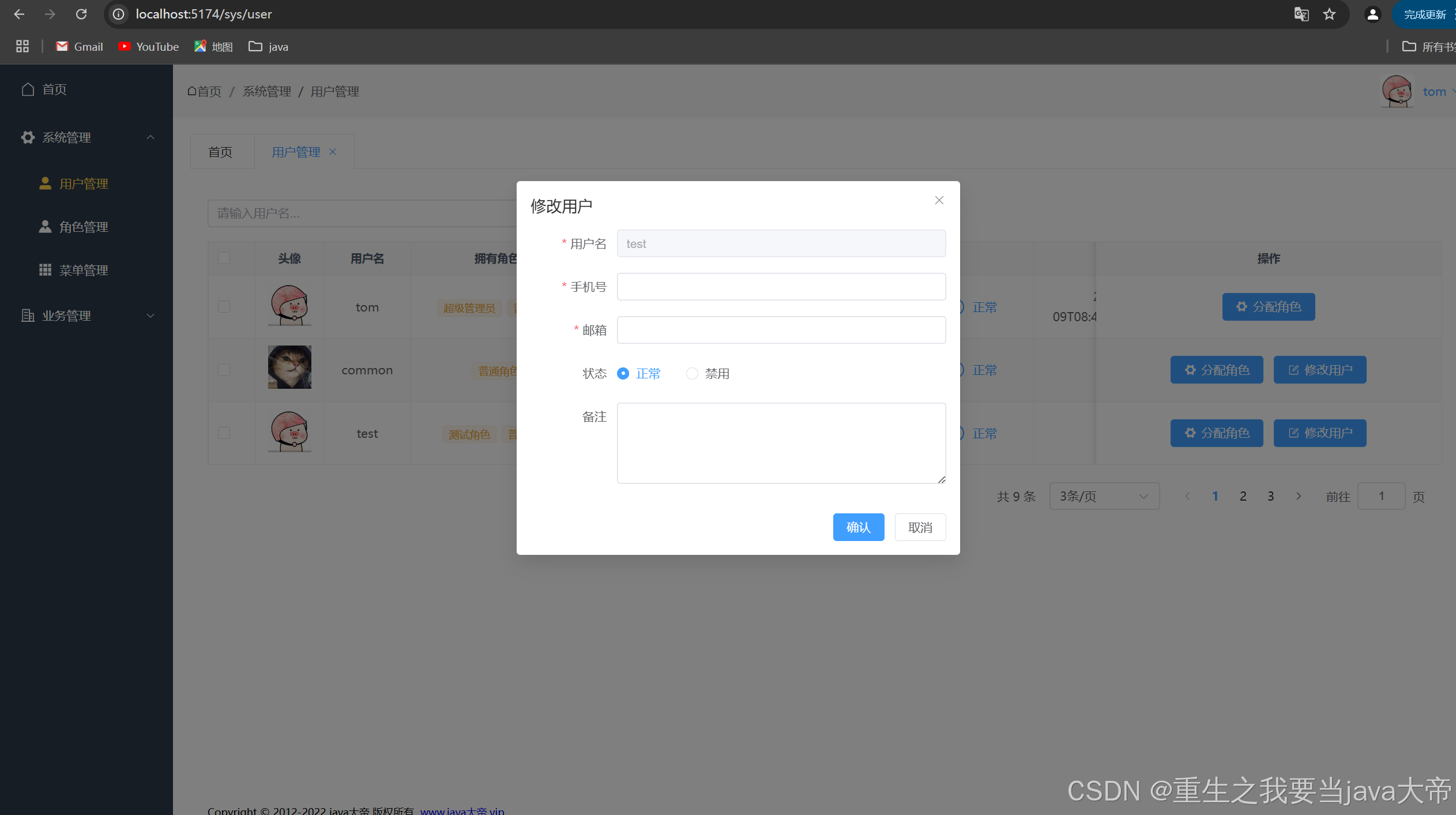This screenshot has height=815, width=1456.
Task: Open the 3条/页 page size dropdown
Action: coord(1104,496)
